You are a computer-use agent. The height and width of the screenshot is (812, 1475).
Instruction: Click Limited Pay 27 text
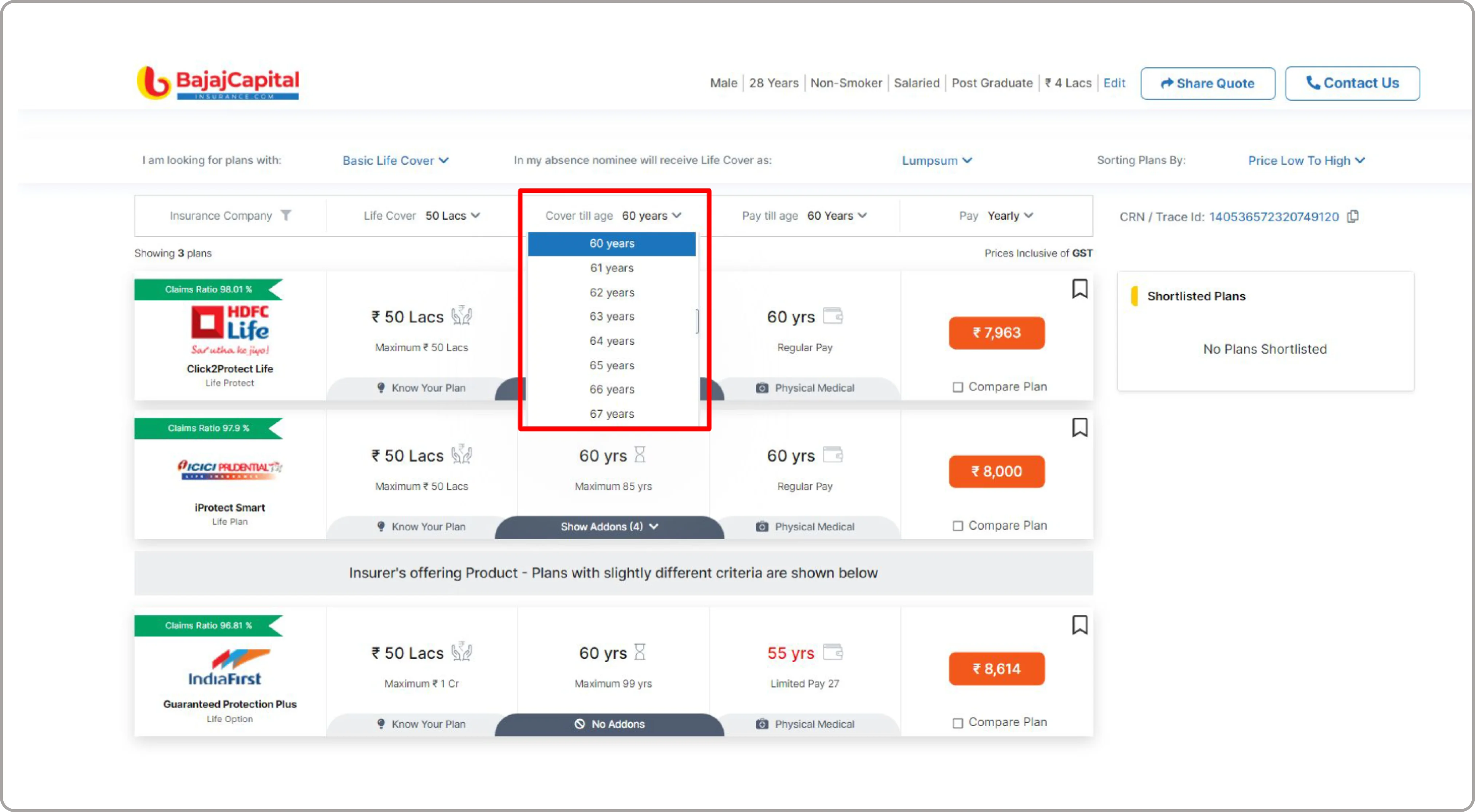coord(804,683)
